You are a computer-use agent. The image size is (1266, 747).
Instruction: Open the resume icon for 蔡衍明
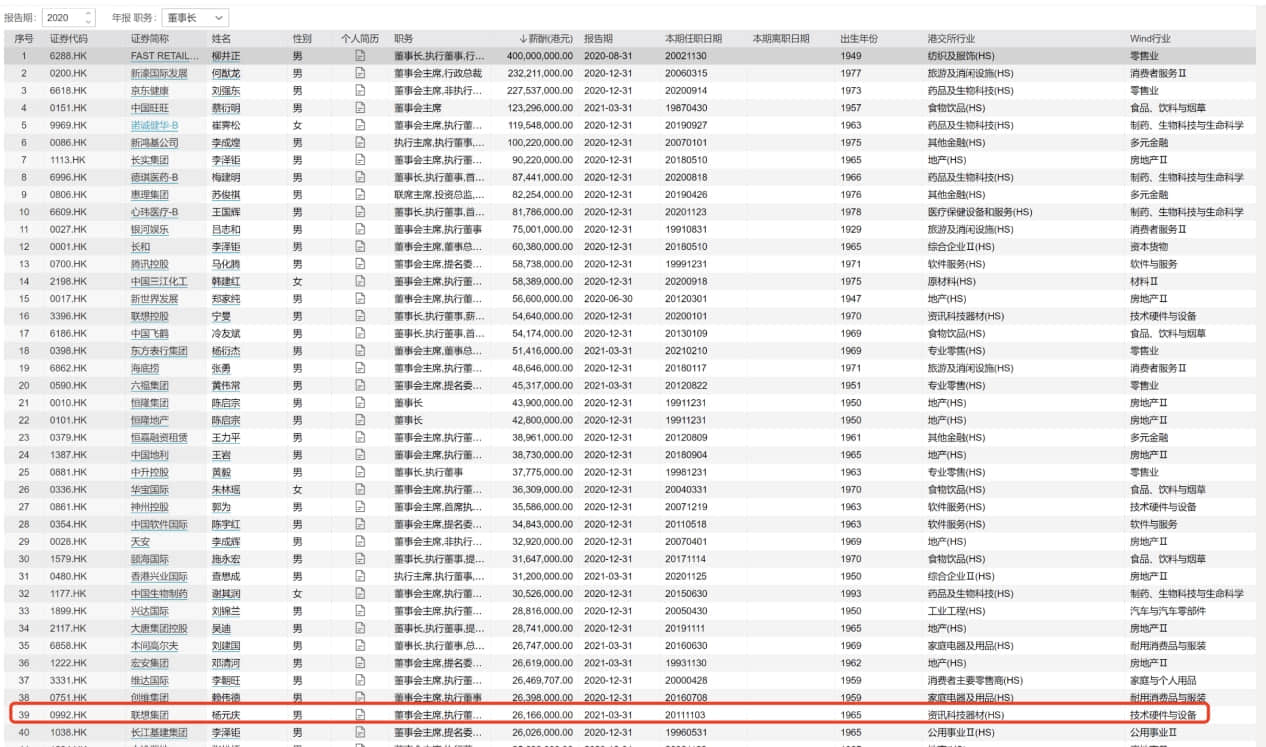pos(360,108)
